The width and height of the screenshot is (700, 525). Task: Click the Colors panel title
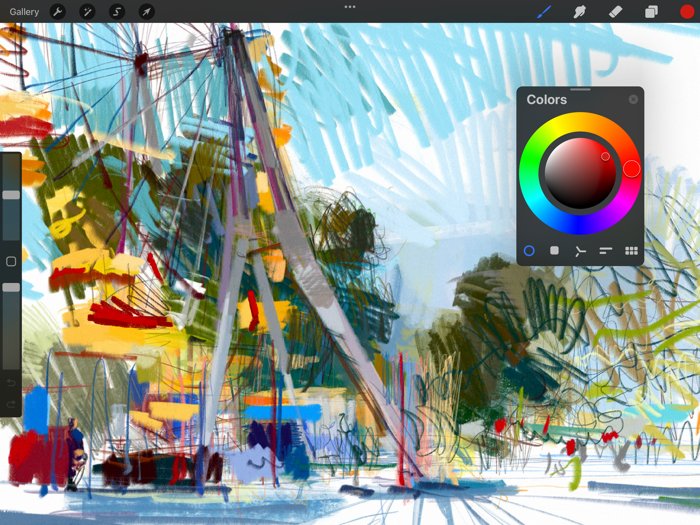pos(546,99)
